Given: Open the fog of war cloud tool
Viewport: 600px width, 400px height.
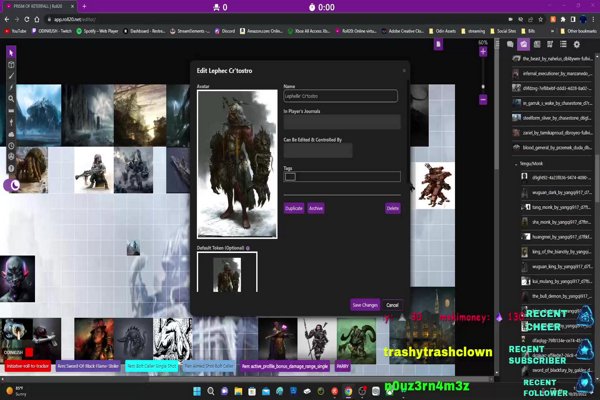Looking at the screenshot, I should (x=11, y=134).
